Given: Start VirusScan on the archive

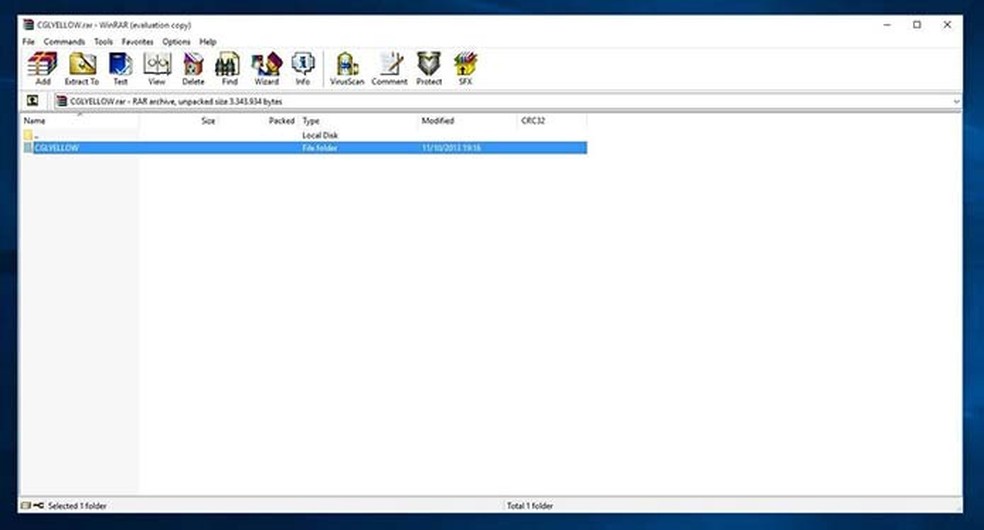Looking at the screenshot, I should [x=347, y=68].
